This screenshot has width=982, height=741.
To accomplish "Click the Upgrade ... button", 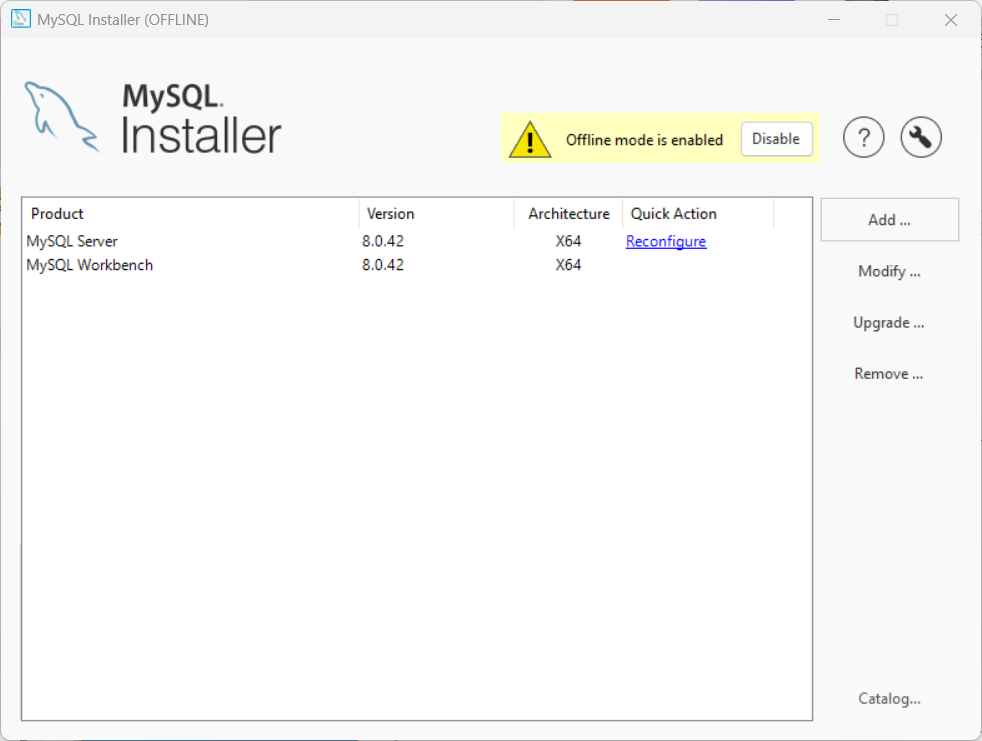I will tap(889, 323).
